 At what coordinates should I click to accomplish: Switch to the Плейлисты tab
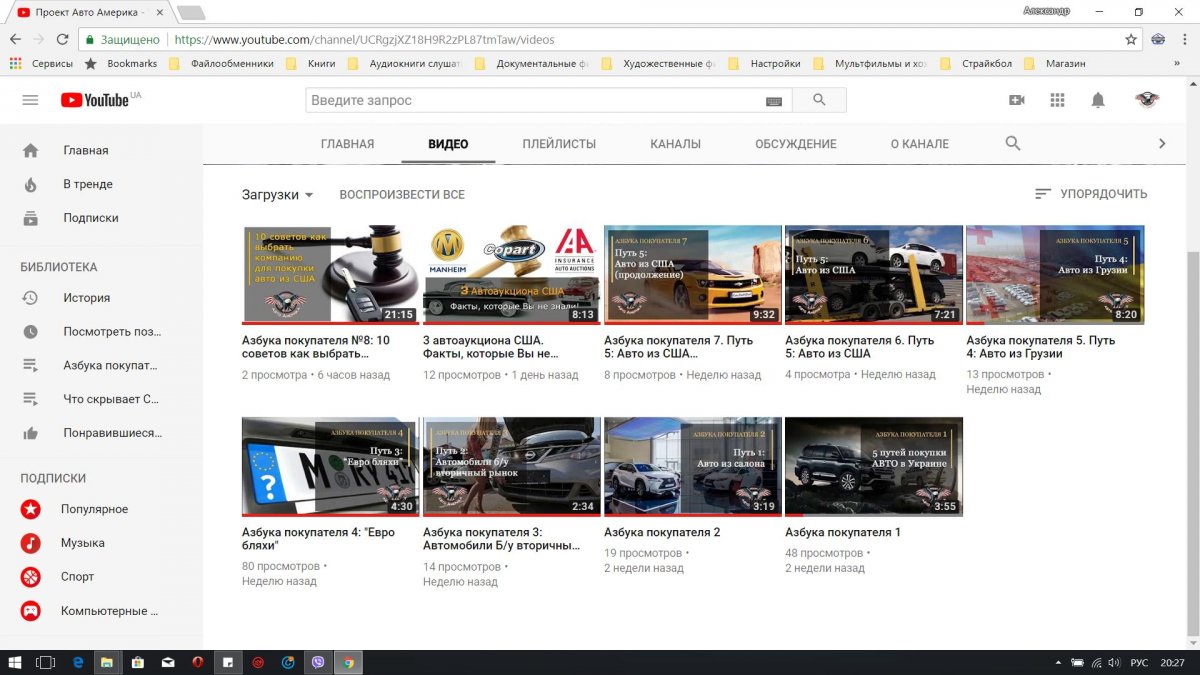click(x=559, y=144)
